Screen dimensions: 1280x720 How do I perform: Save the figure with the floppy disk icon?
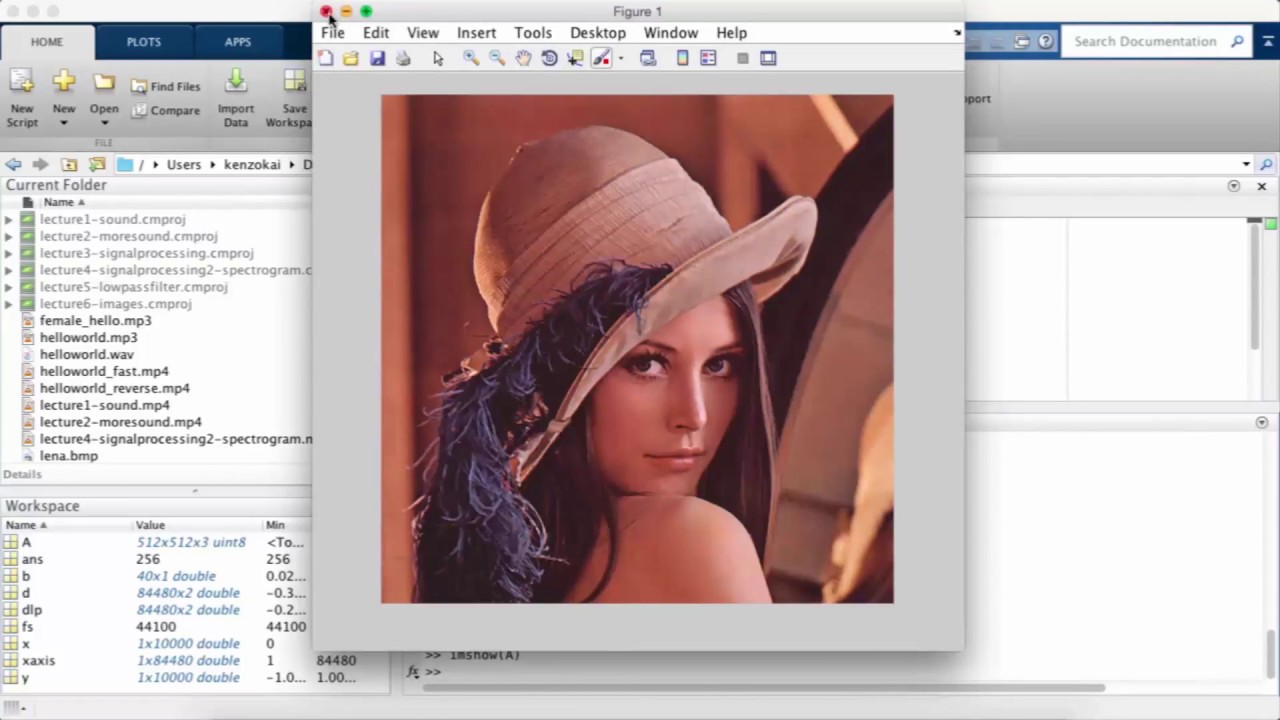click(377, 59)
